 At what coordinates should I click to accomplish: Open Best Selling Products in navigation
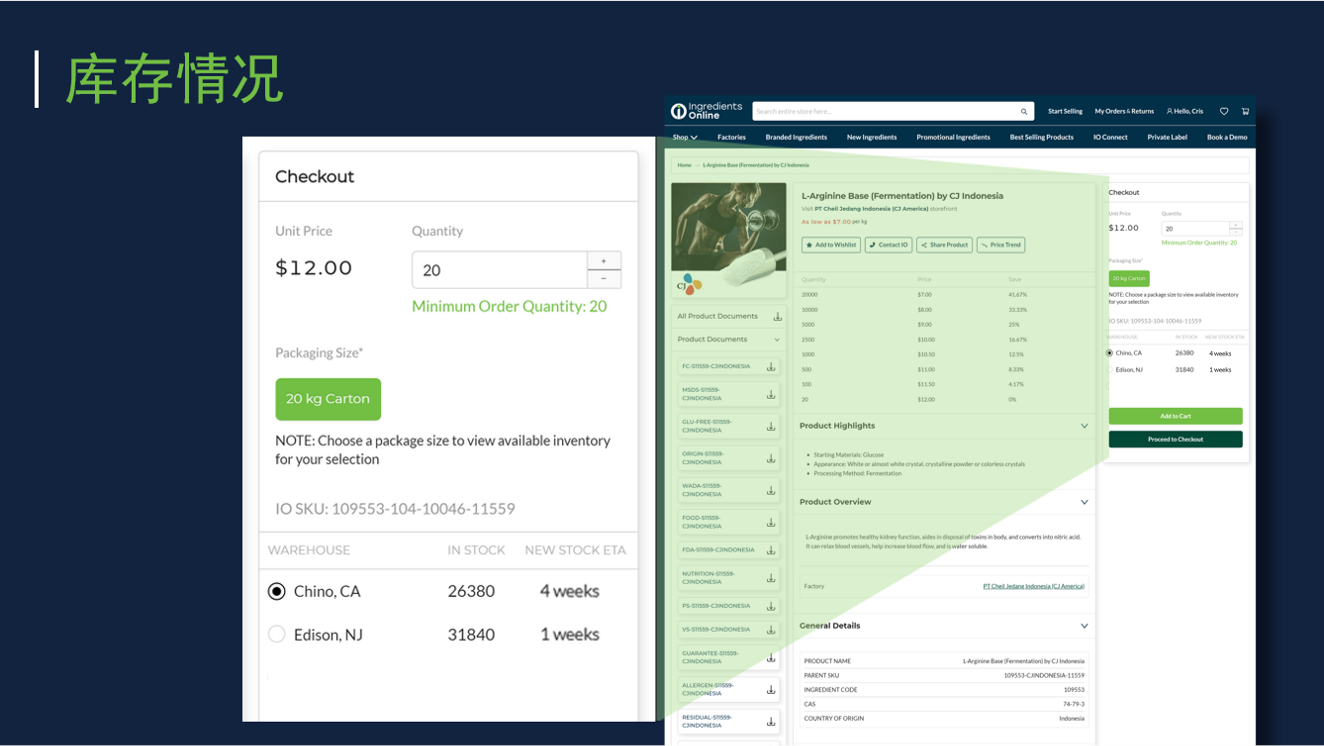[1041, 137]
